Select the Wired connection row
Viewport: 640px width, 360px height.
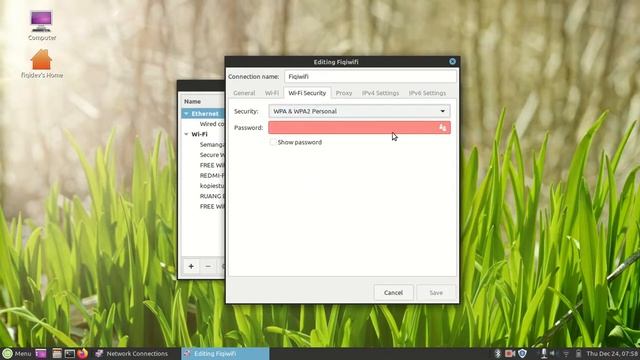click(x=203, y=124)
